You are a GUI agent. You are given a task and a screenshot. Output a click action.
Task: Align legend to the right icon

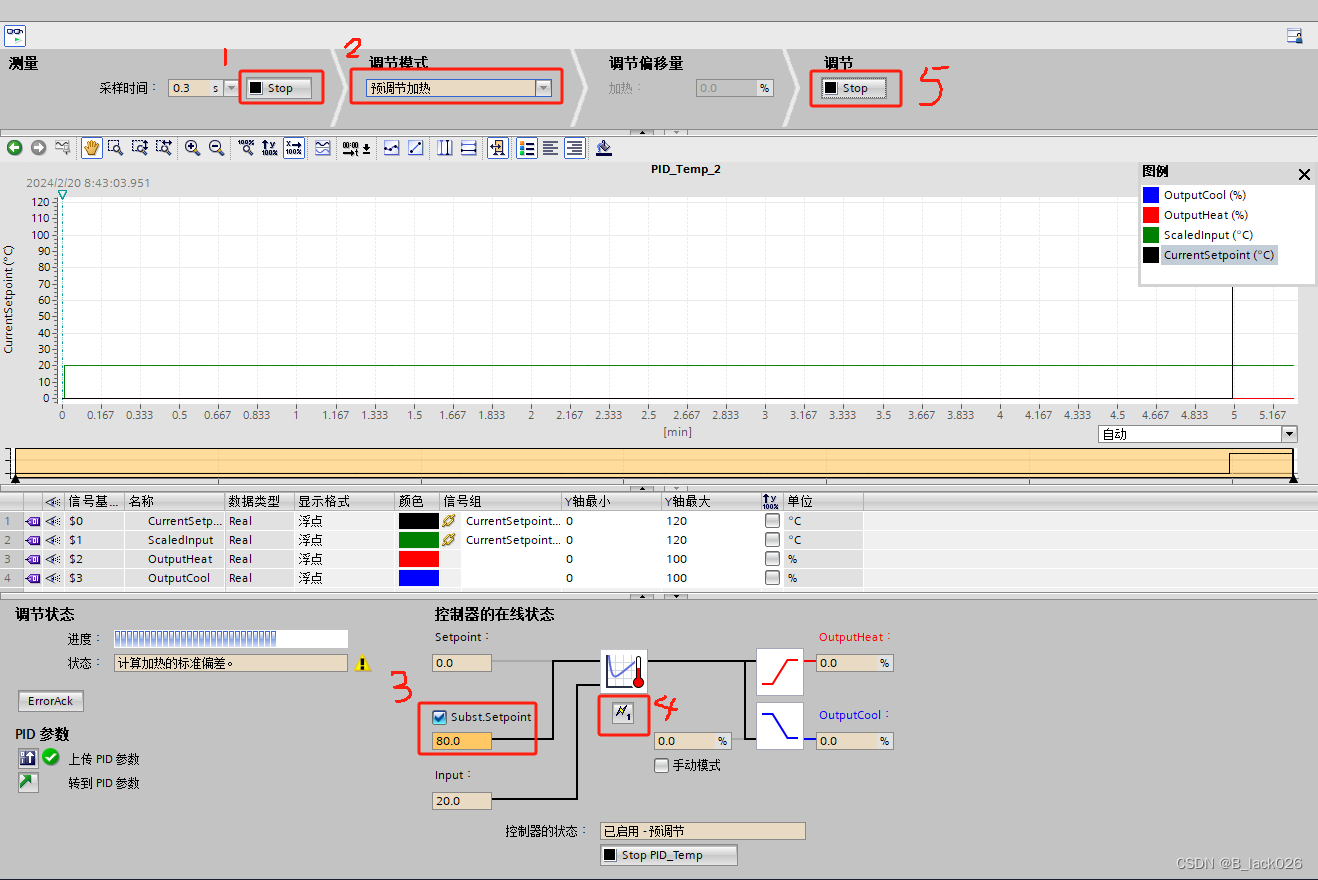coord(575,148)
